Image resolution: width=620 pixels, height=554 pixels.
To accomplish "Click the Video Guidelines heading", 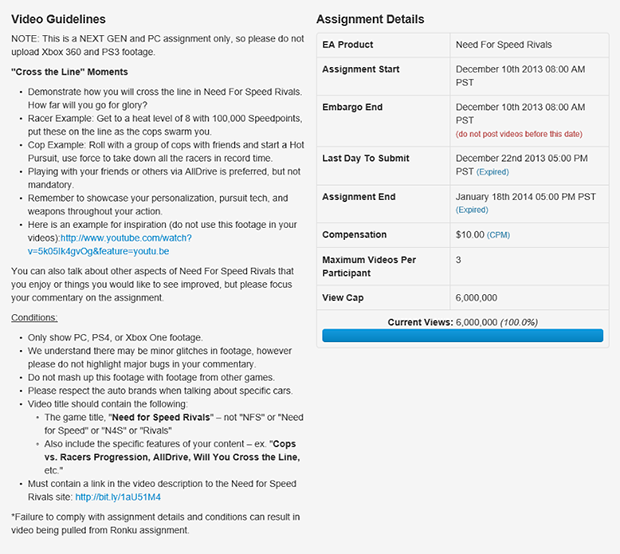I will pos(58,19).
